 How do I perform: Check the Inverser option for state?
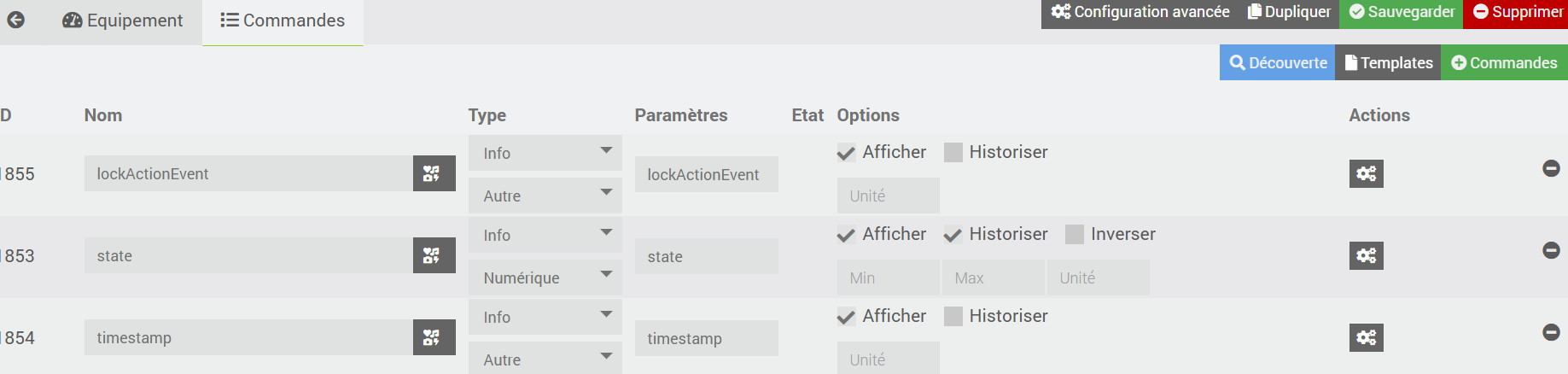coord(1075,234)
